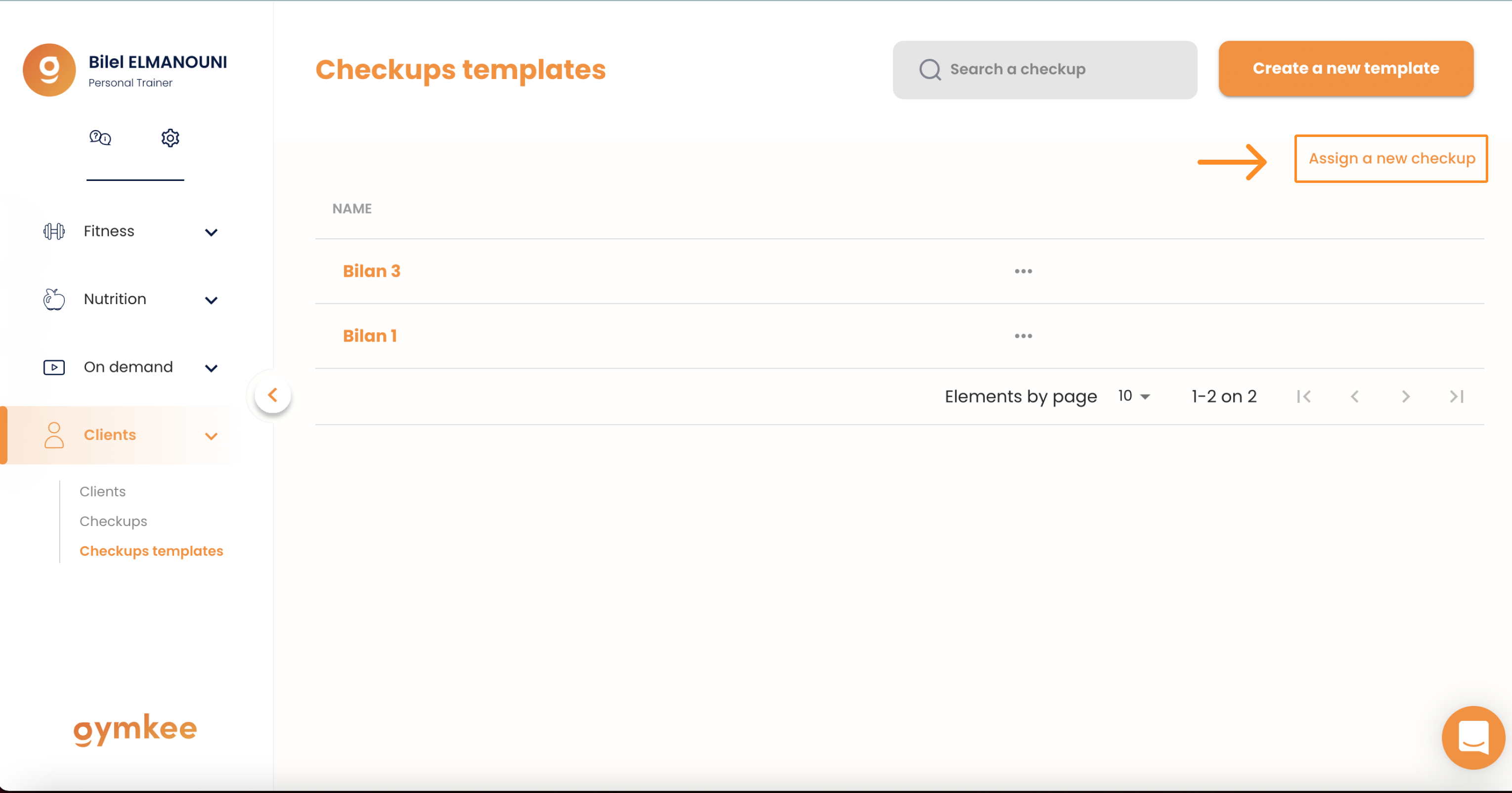1512x793 pixels.
Task: Go to the previous page
Action: click(1355, 397)
